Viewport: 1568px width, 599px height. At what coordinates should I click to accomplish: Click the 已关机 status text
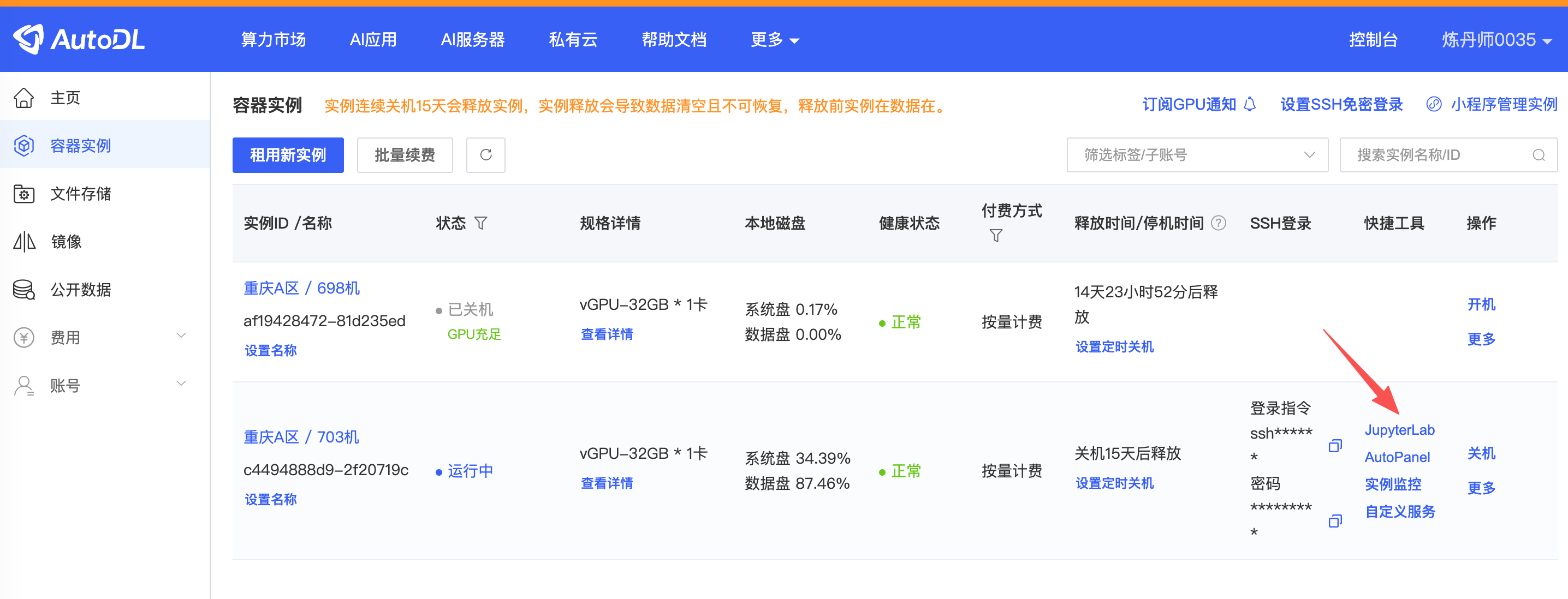tap(470, 309)
